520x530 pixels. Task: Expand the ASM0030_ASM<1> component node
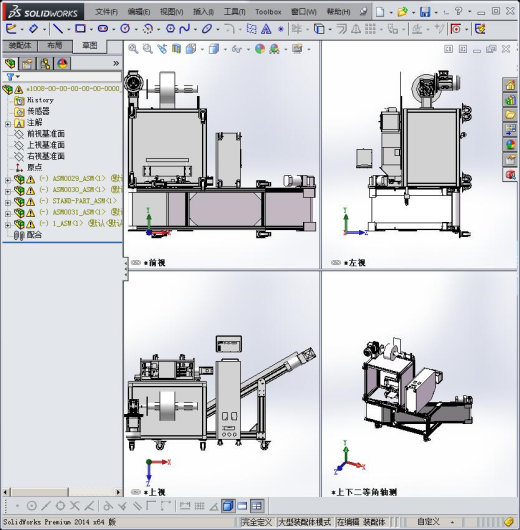(8, 191)
